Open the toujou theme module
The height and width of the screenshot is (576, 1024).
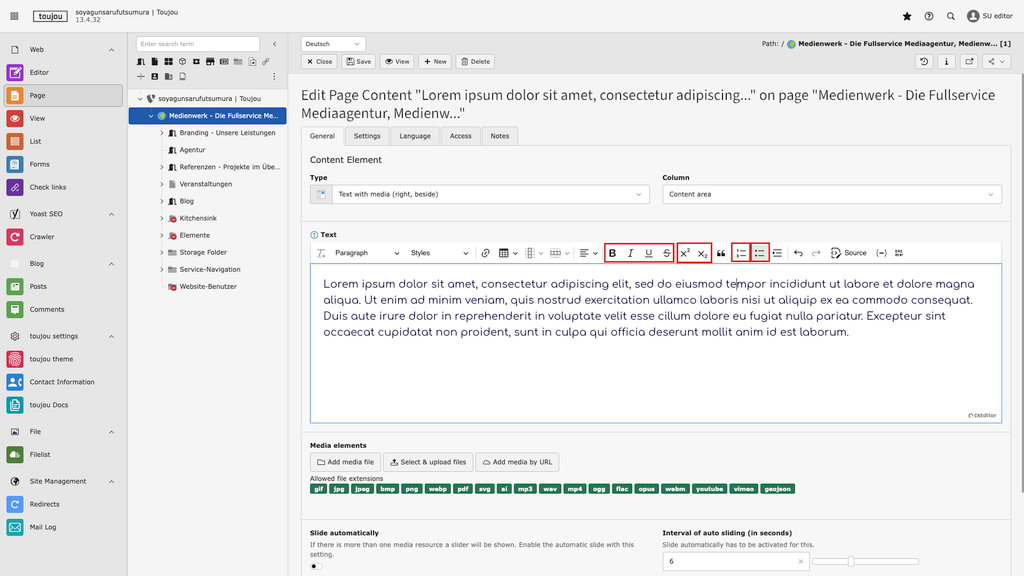click(x=63, y=359)
